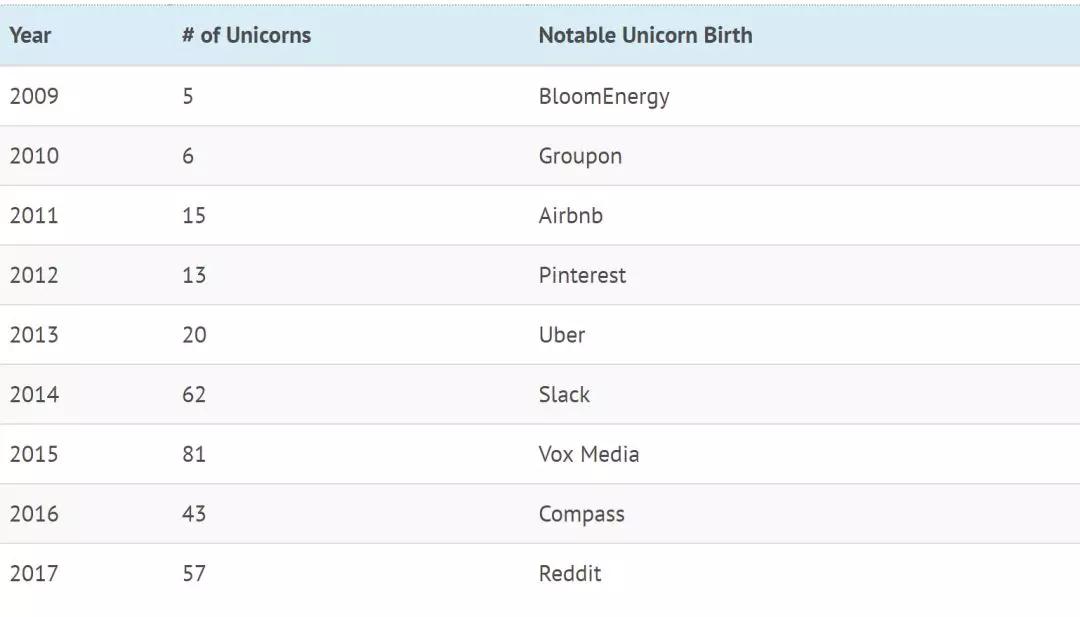Screen dimensions: 1080x617
Task: Select the 2009 year cell
Action: click(34, 97)
